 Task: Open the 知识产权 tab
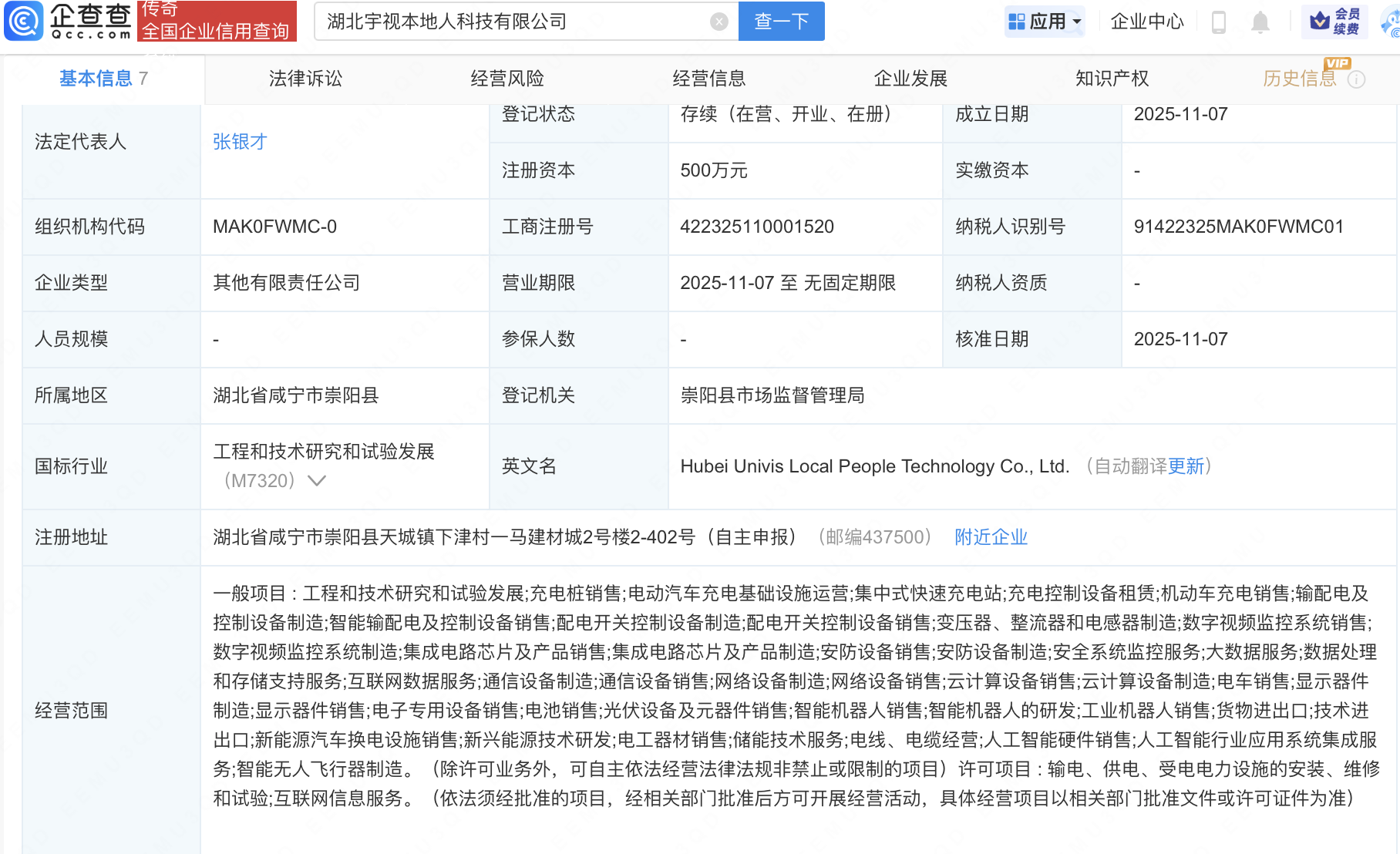pyautogui.click(x=1112, y=79)
